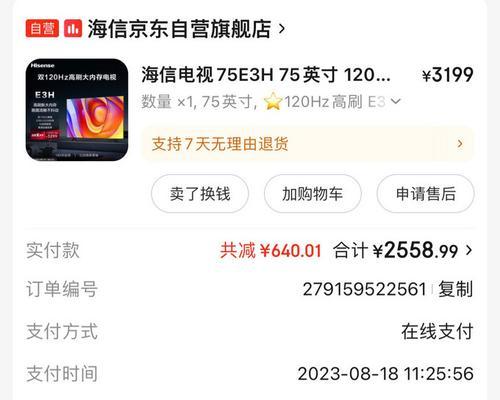This screenshot has width=500, height=400.
Task: Tap payment time 2023-08-18 11:25:56
Action: click(386, 374)
